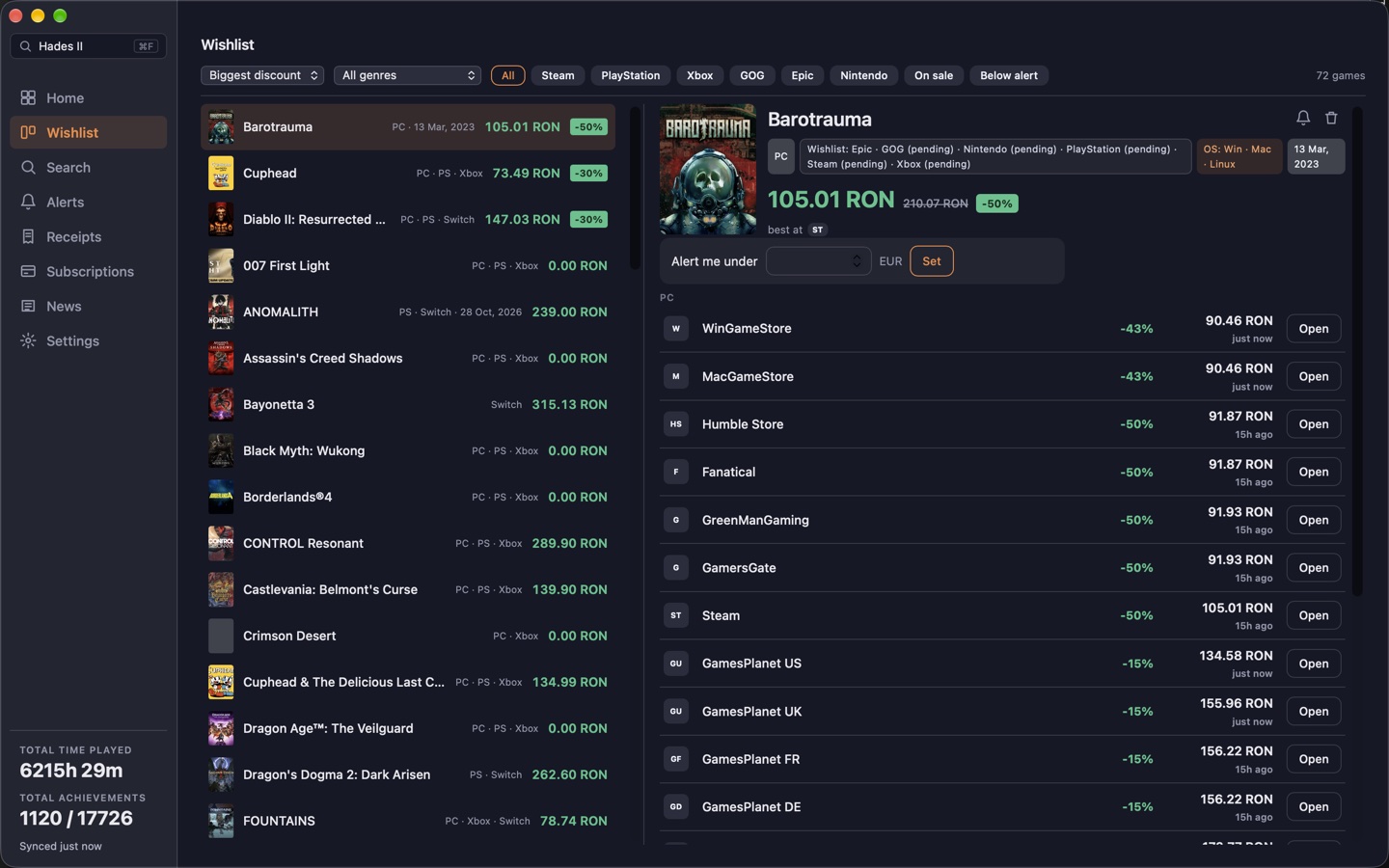The width and height of the screenshot is (1389, 868).
Task: Open the WinGameStore offer
Action: 1314,329
